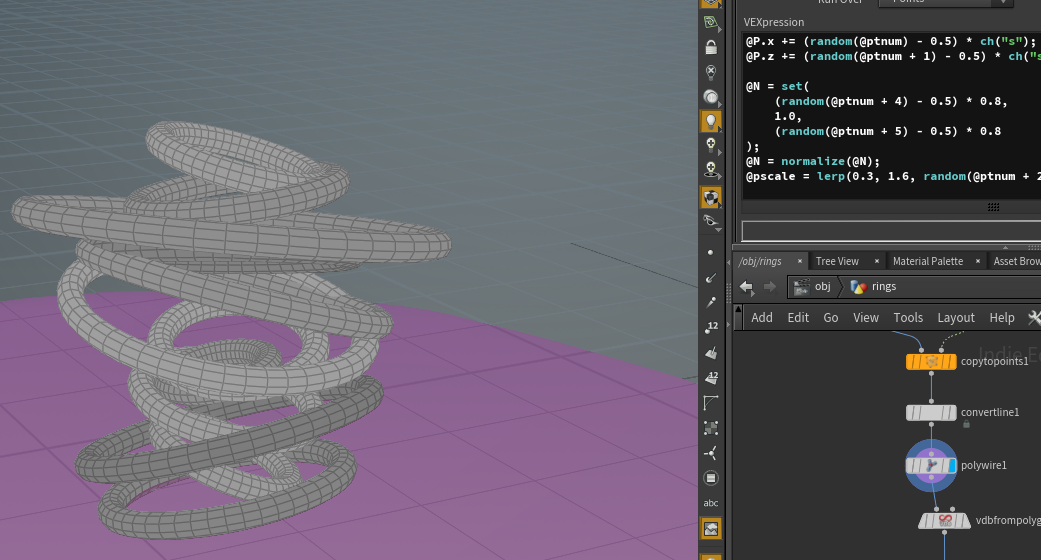Click the polywire1 node label

pyautogui.click(x=983, y=466)
